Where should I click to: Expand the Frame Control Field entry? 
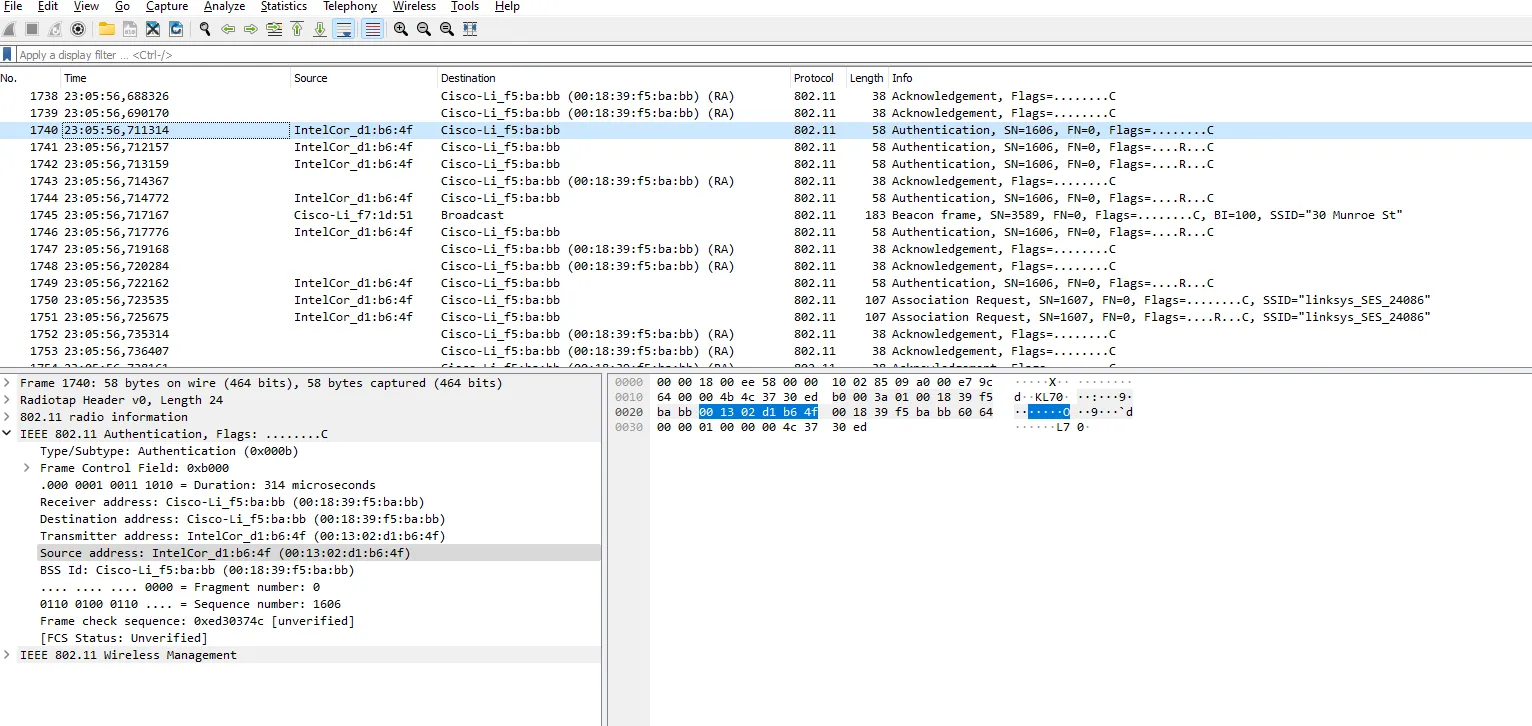click(x=27, y=468)
